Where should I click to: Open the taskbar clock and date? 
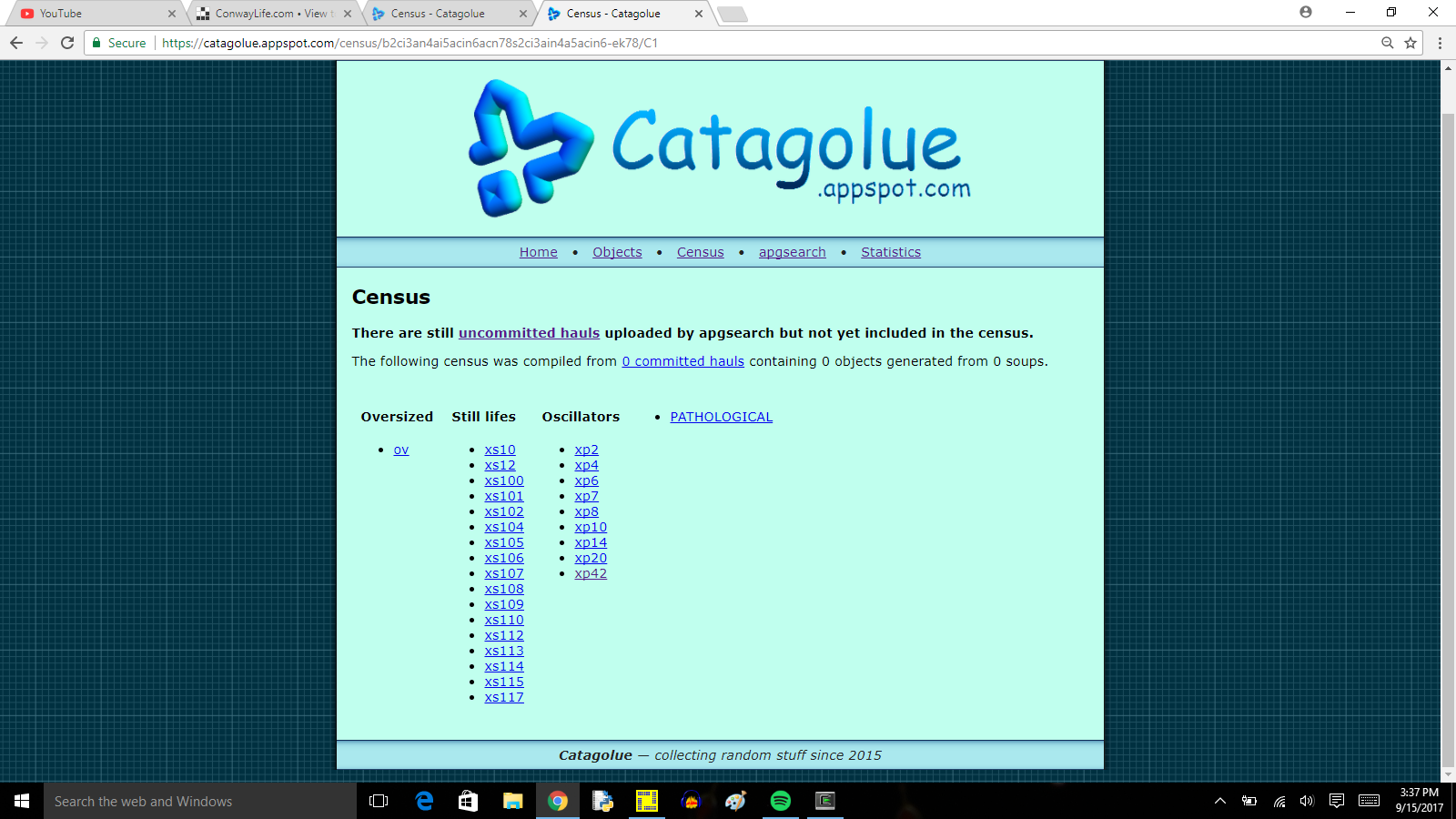point(1419,801)
